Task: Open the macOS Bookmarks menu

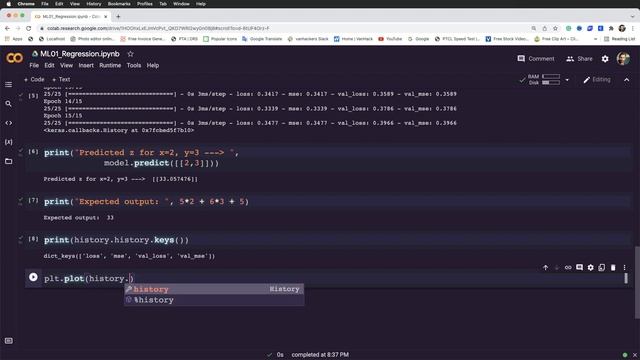Action: click(119, 4)
